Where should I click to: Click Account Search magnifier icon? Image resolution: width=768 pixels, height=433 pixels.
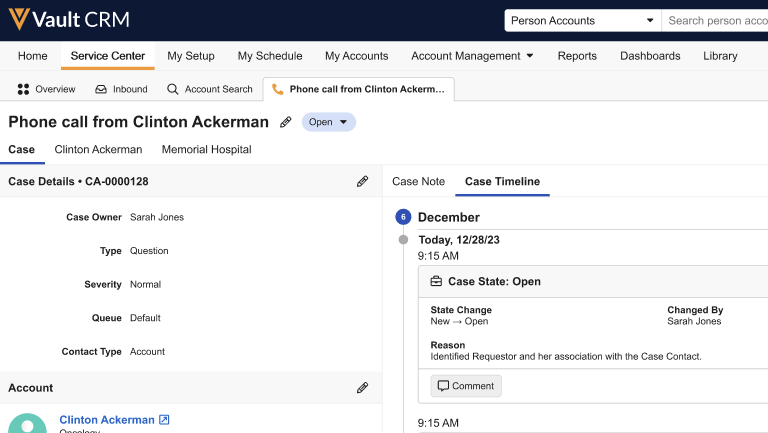pyautogui.click(x=173, y=89)
